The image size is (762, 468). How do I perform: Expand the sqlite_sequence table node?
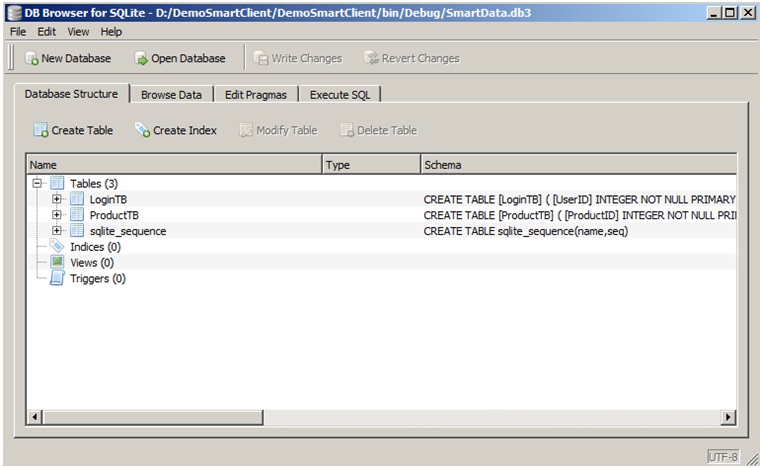[x=56, y=230]
